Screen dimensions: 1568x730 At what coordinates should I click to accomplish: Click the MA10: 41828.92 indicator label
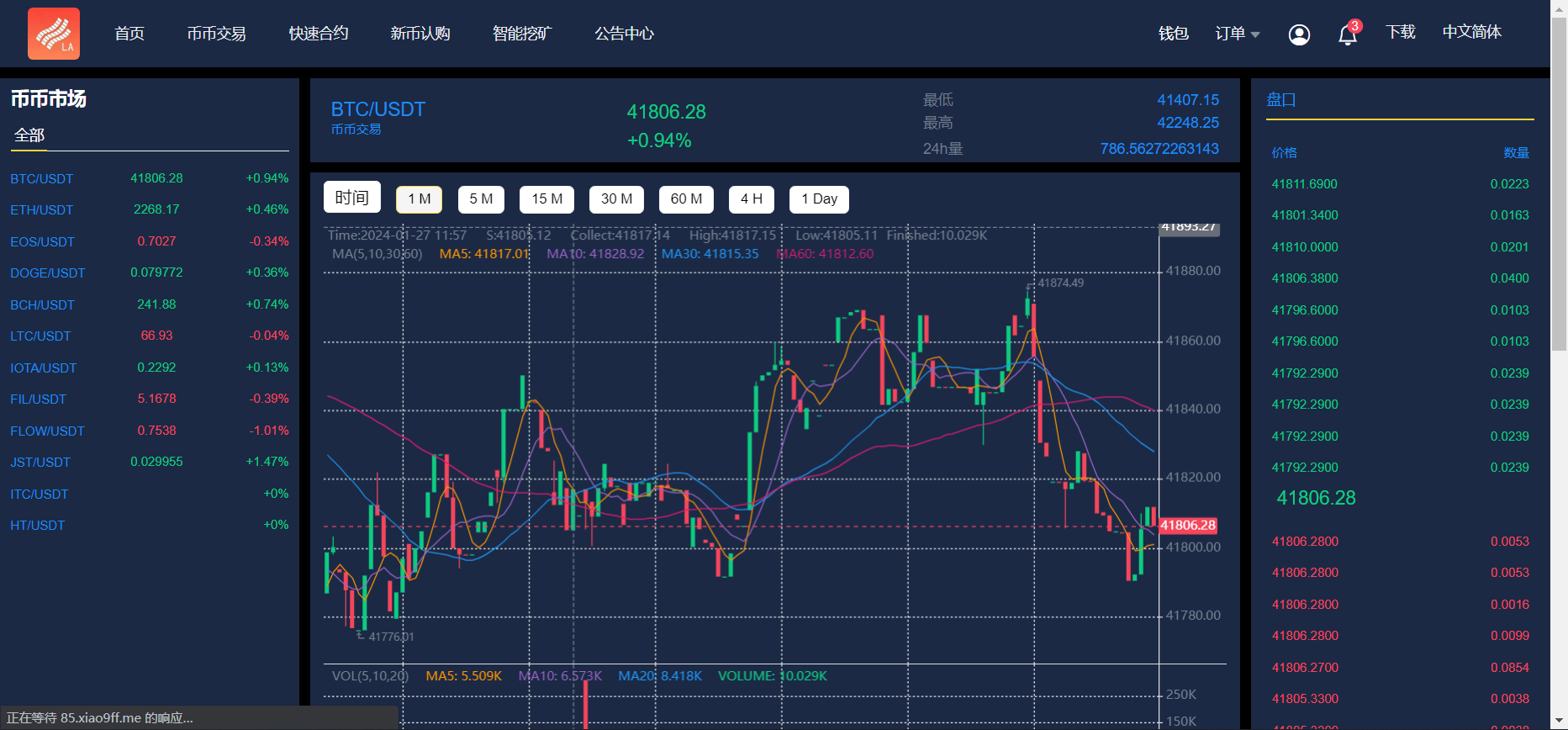(x=595, y=254)
